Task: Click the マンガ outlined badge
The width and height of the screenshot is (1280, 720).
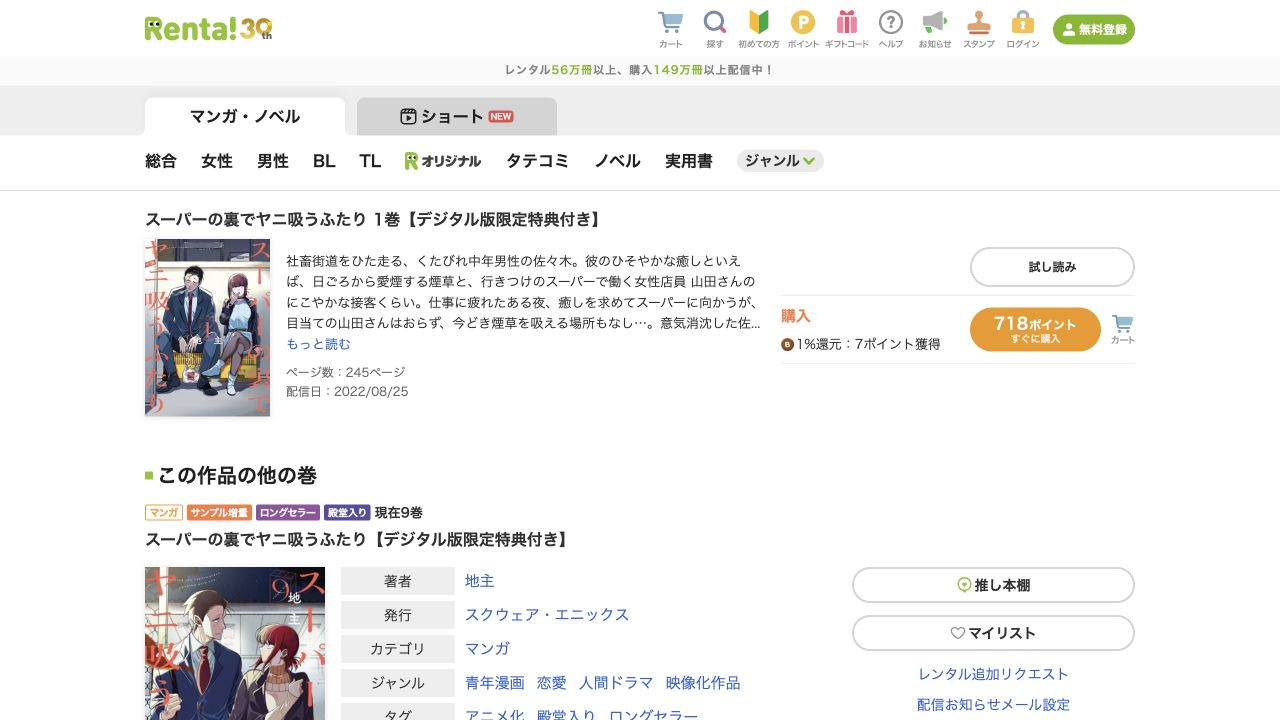Action: (x=164, y=513)
